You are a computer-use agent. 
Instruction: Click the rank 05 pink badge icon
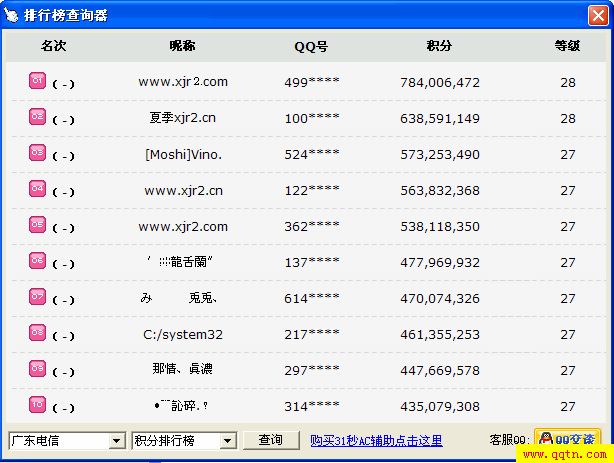tap(37, 225)
